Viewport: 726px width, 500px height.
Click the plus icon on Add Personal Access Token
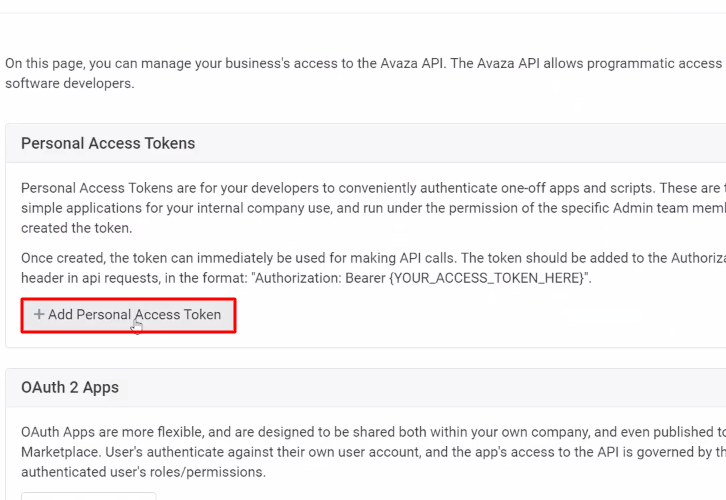click(x=39, y=314)
